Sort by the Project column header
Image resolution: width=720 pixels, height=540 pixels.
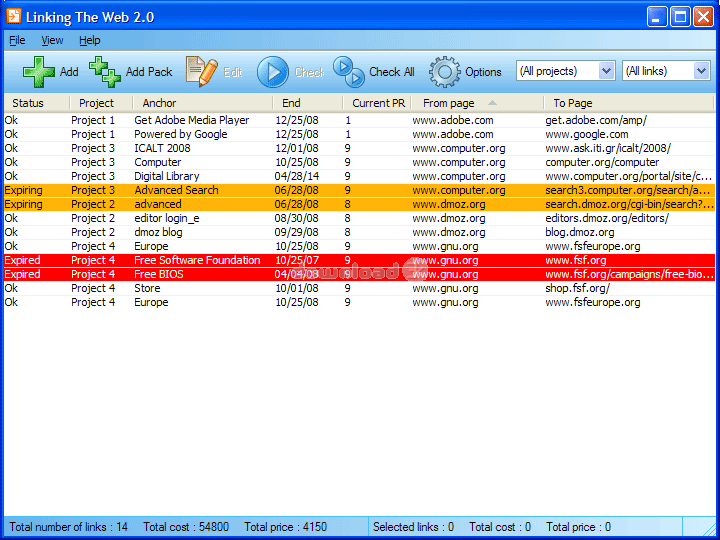101,103
